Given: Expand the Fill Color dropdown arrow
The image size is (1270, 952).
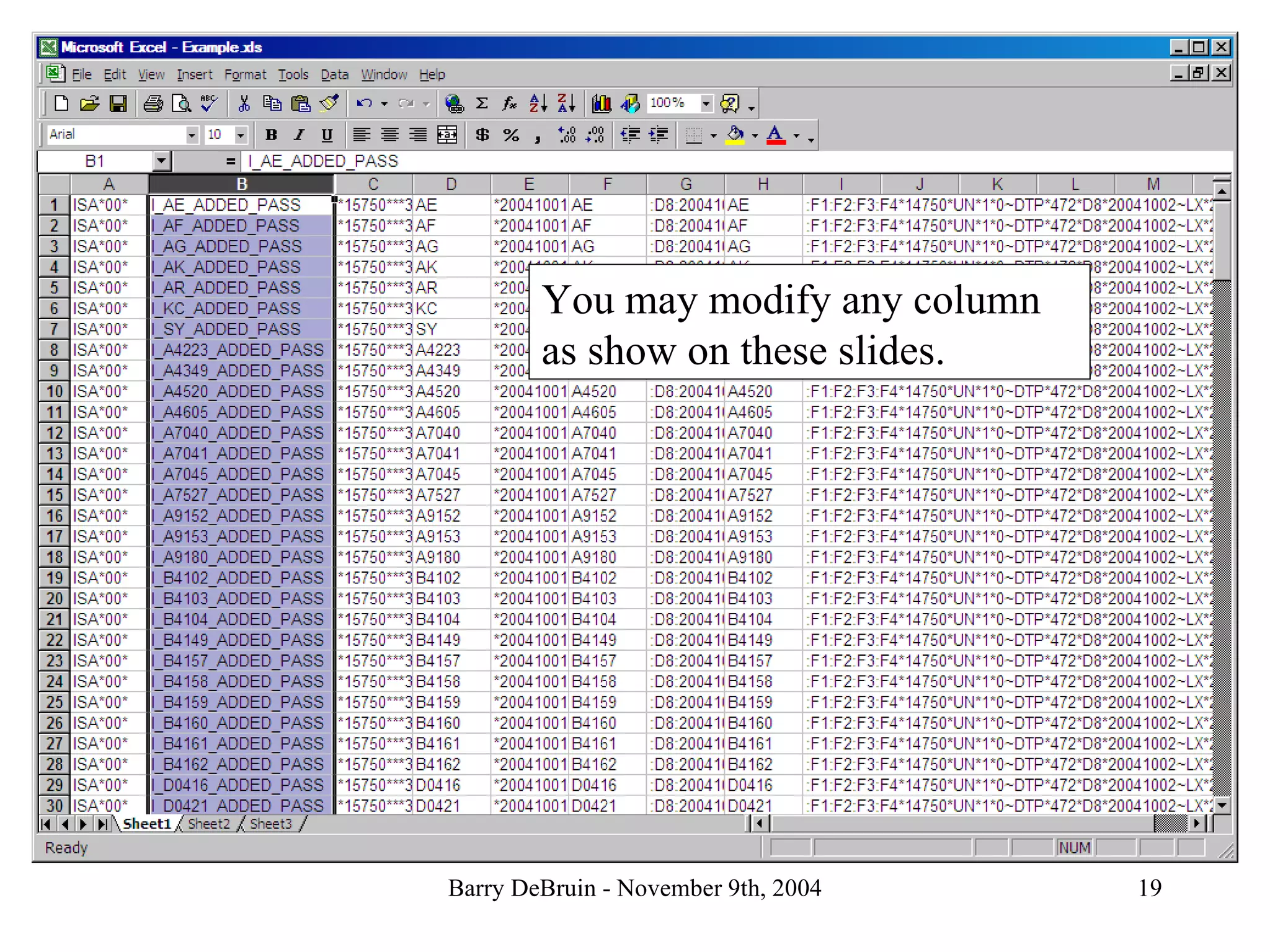Looking at the screenshot, I should 755,135.
